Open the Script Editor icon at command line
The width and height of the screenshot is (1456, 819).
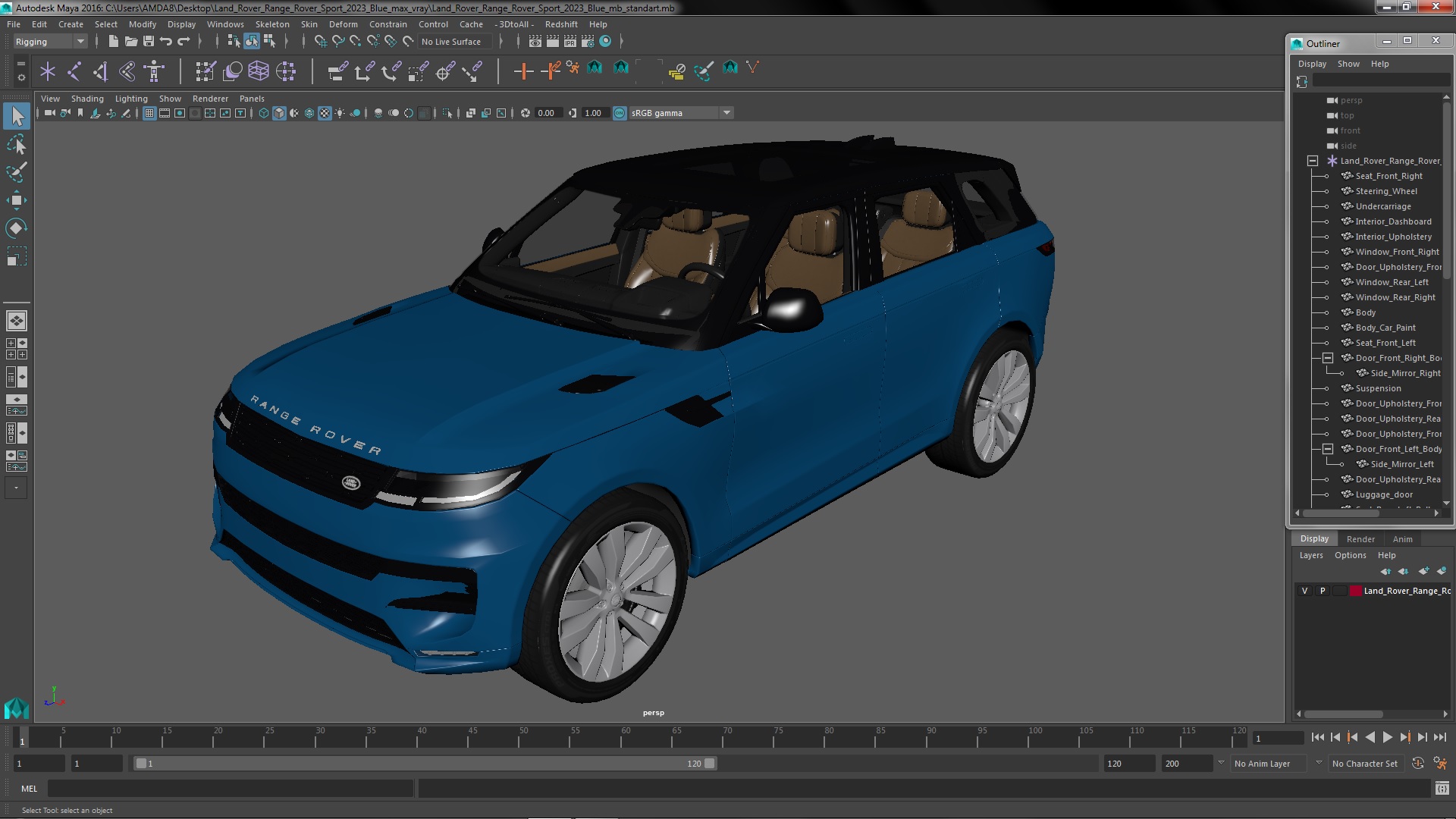click(1442, 789)
